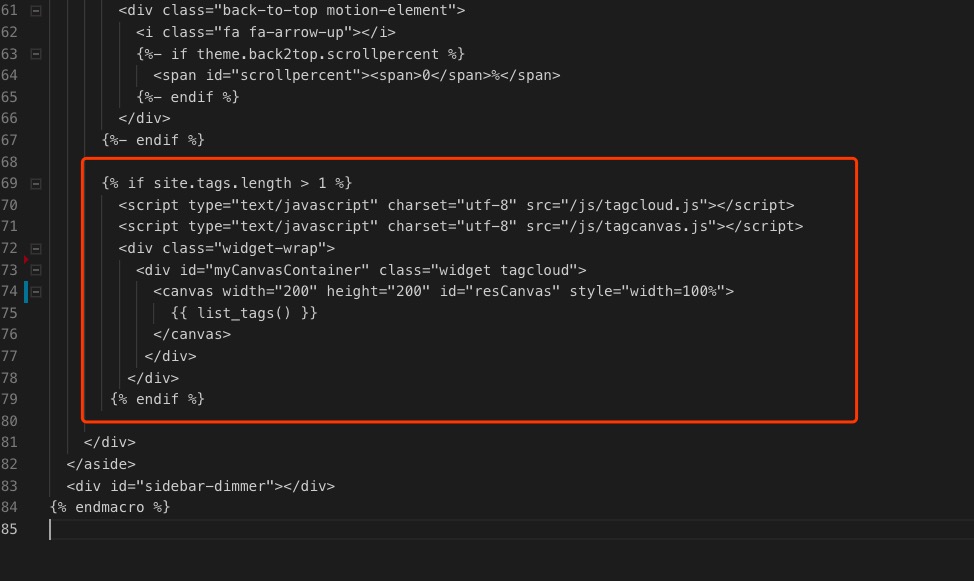Collapse the myCanvasContainer div fold on line 73
This screenshot has width=974, height=581.
pos(36,270)
